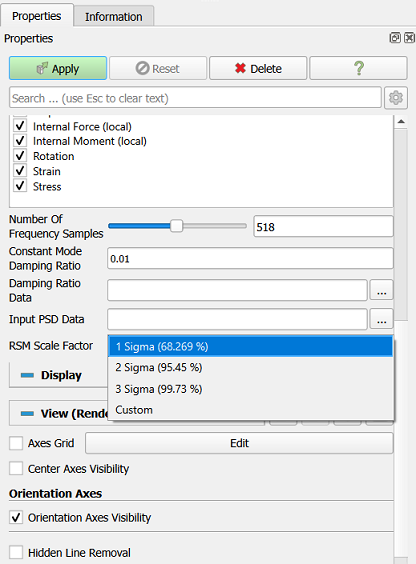
Task: Close the Properties panel with X icon
Action: pos(409,37)
